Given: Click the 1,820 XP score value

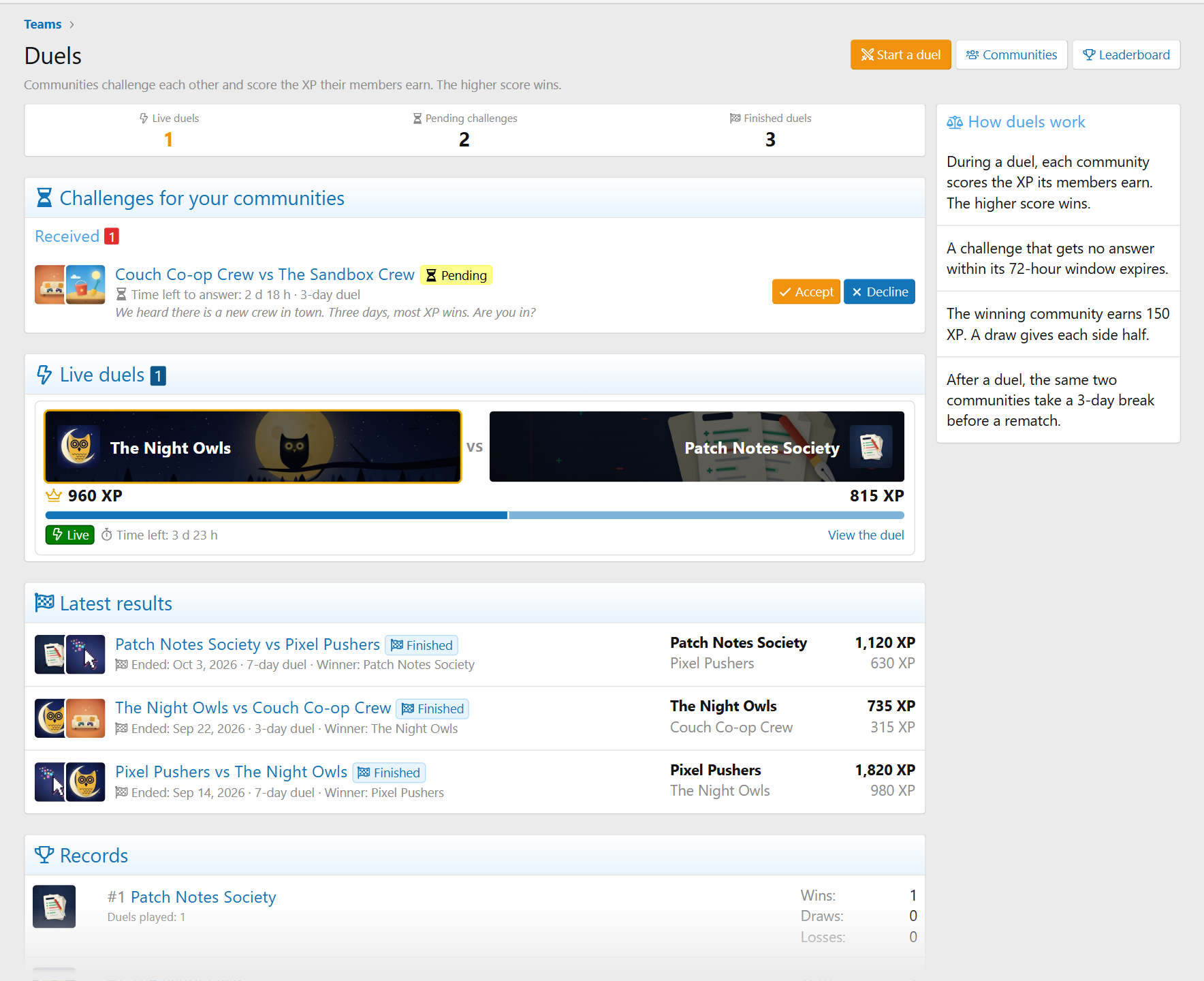Looking at the screenshot, I should (885, 770).
